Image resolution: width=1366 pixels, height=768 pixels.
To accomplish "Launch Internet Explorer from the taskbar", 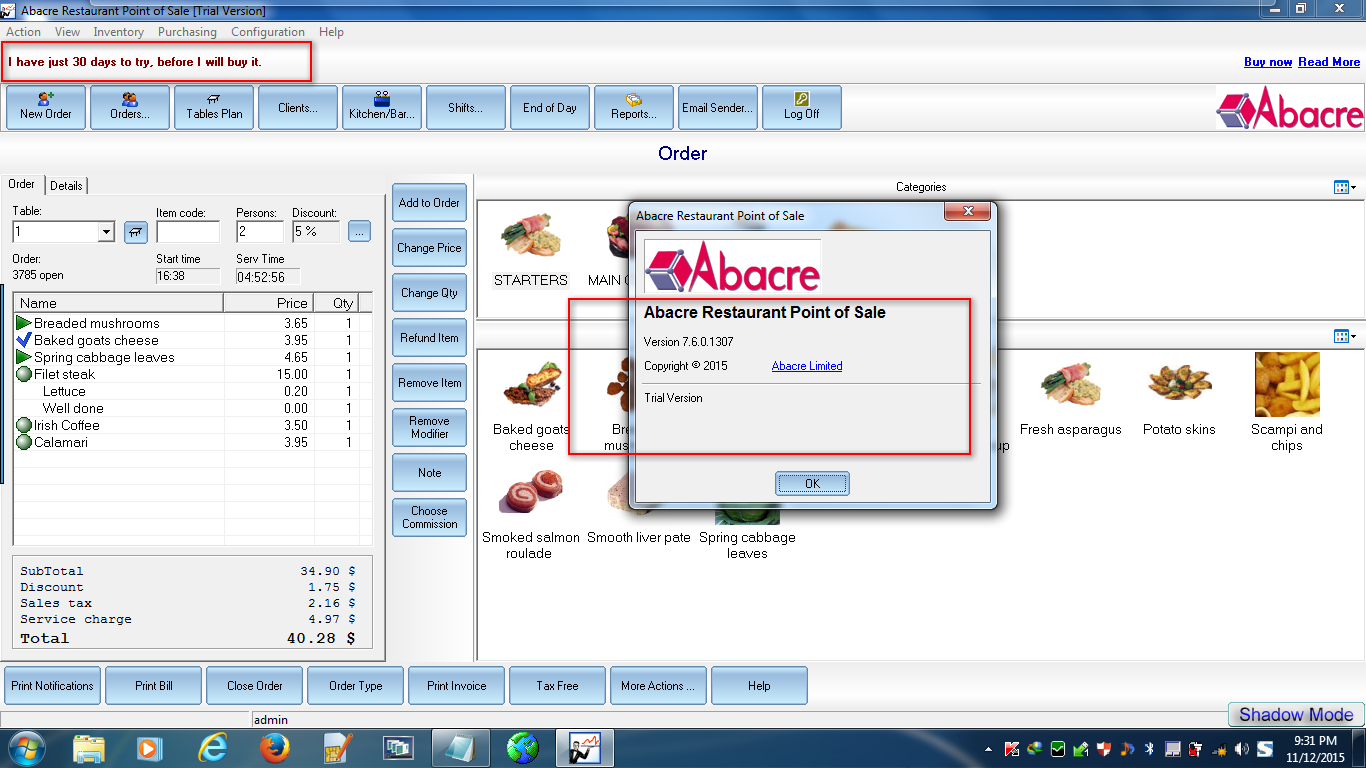I will 213,748.
